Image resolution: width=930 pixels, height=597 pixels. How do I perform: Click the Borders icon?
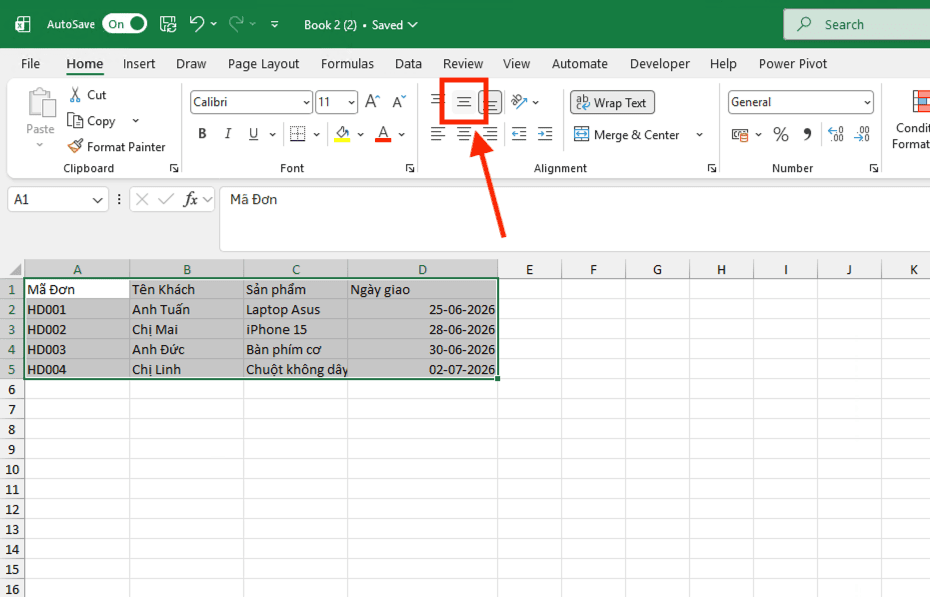(297, 134)
